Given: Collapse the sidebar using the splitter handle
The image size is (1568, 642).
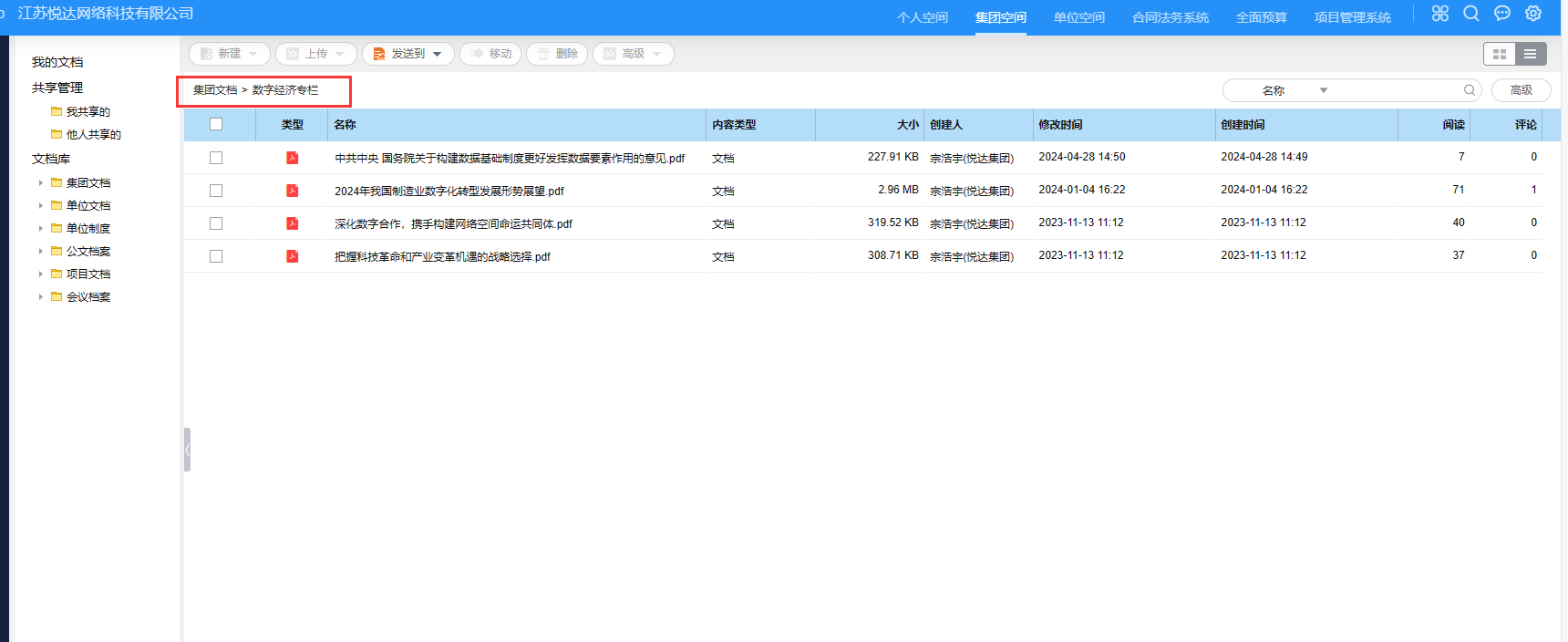Looking at the screenshot, I should [187, 450].
